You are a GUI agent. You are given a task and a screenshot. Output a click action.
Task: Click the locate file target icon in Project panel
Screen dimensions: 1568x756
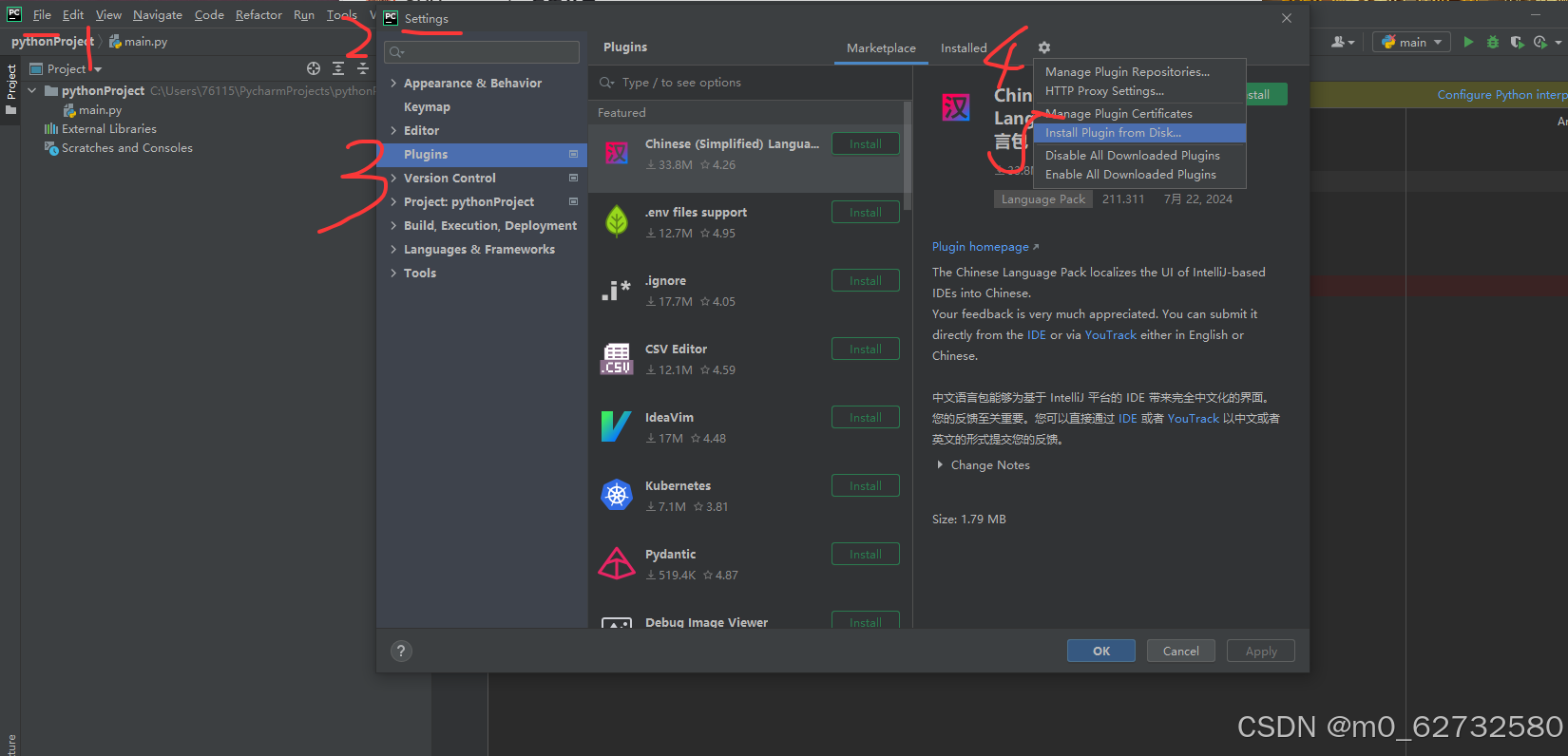tap(314, 68)
